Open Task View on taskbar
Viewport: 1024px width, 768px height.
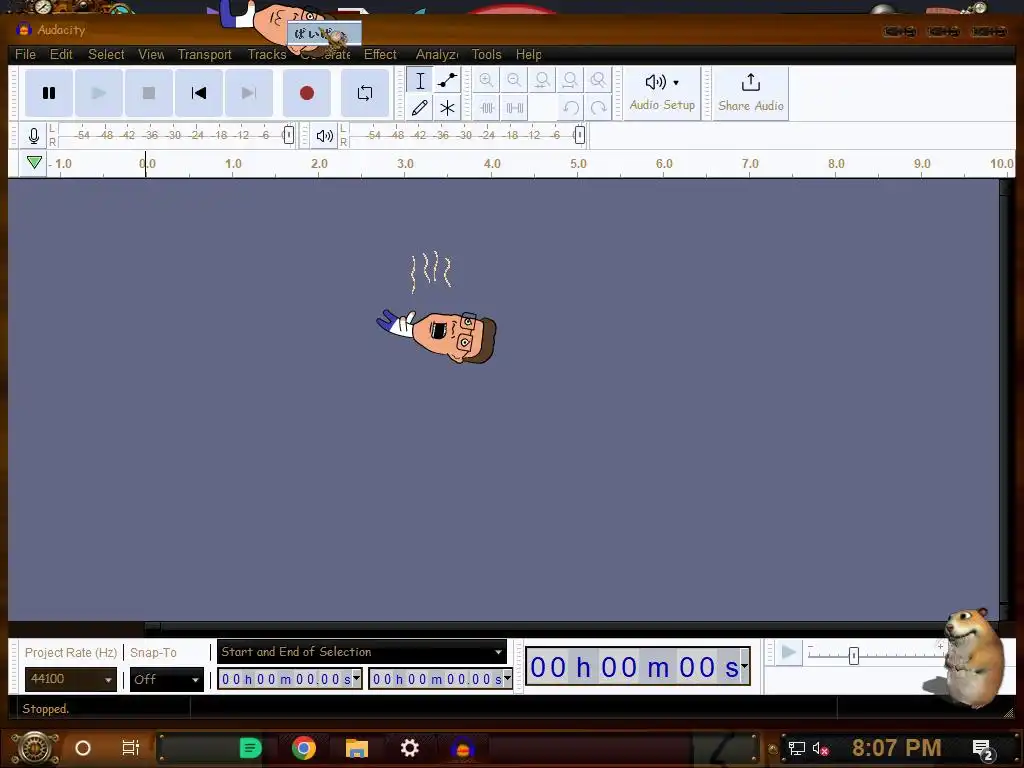(131, 748)
